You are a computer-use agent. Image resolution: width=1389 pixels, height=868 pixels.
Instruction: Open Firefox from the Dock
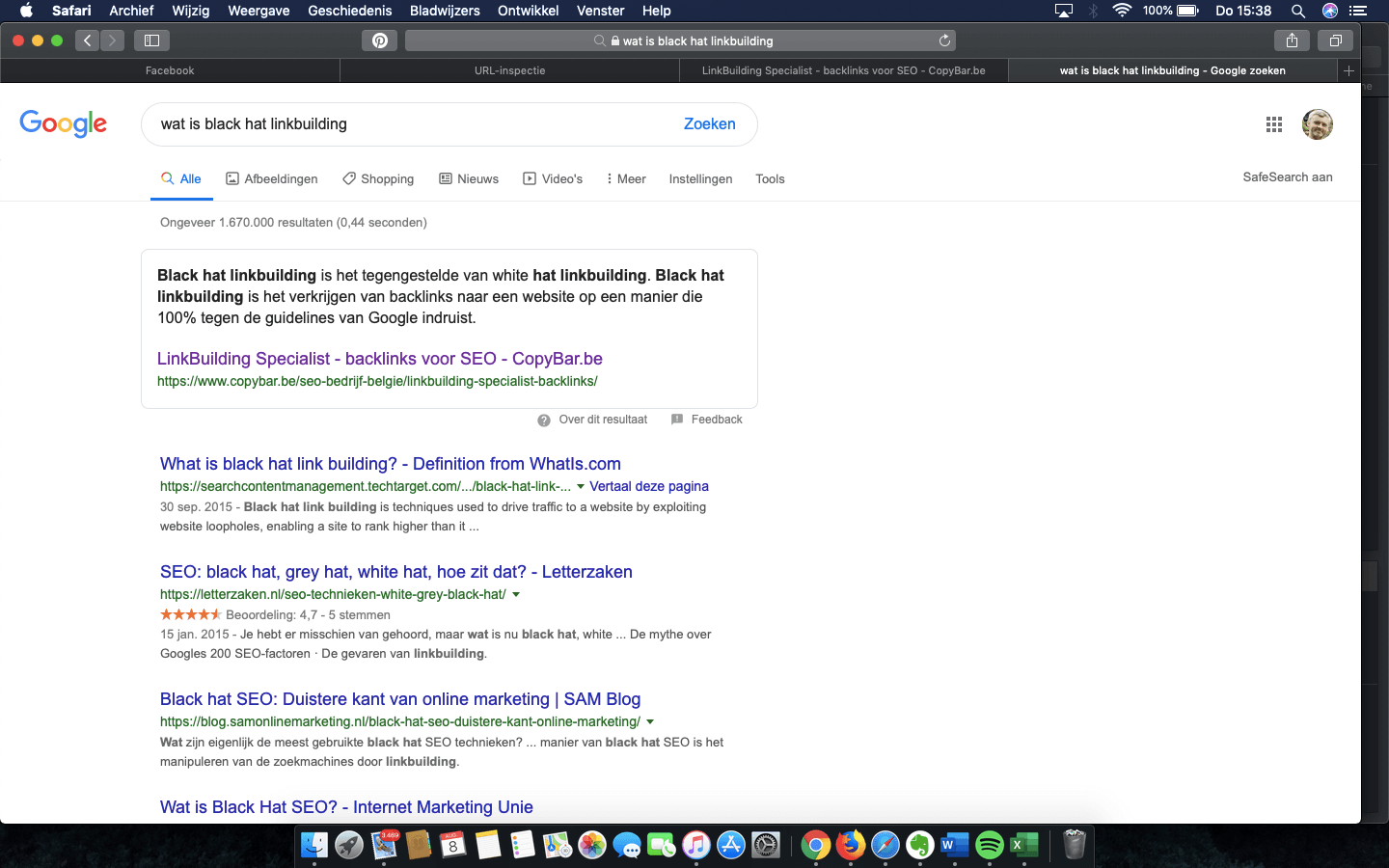(x=850, y=846)
